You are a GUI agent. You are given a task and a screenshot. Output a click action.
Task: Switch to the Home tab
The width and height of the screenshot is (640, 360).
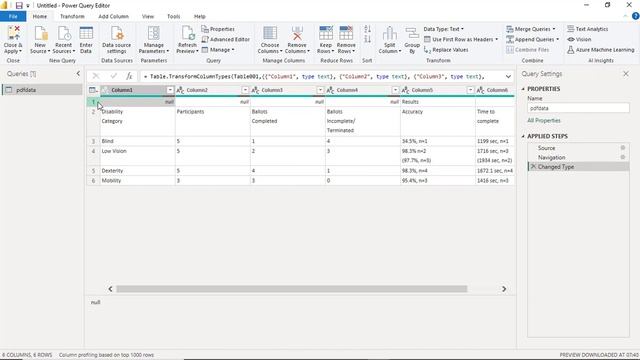40,16
